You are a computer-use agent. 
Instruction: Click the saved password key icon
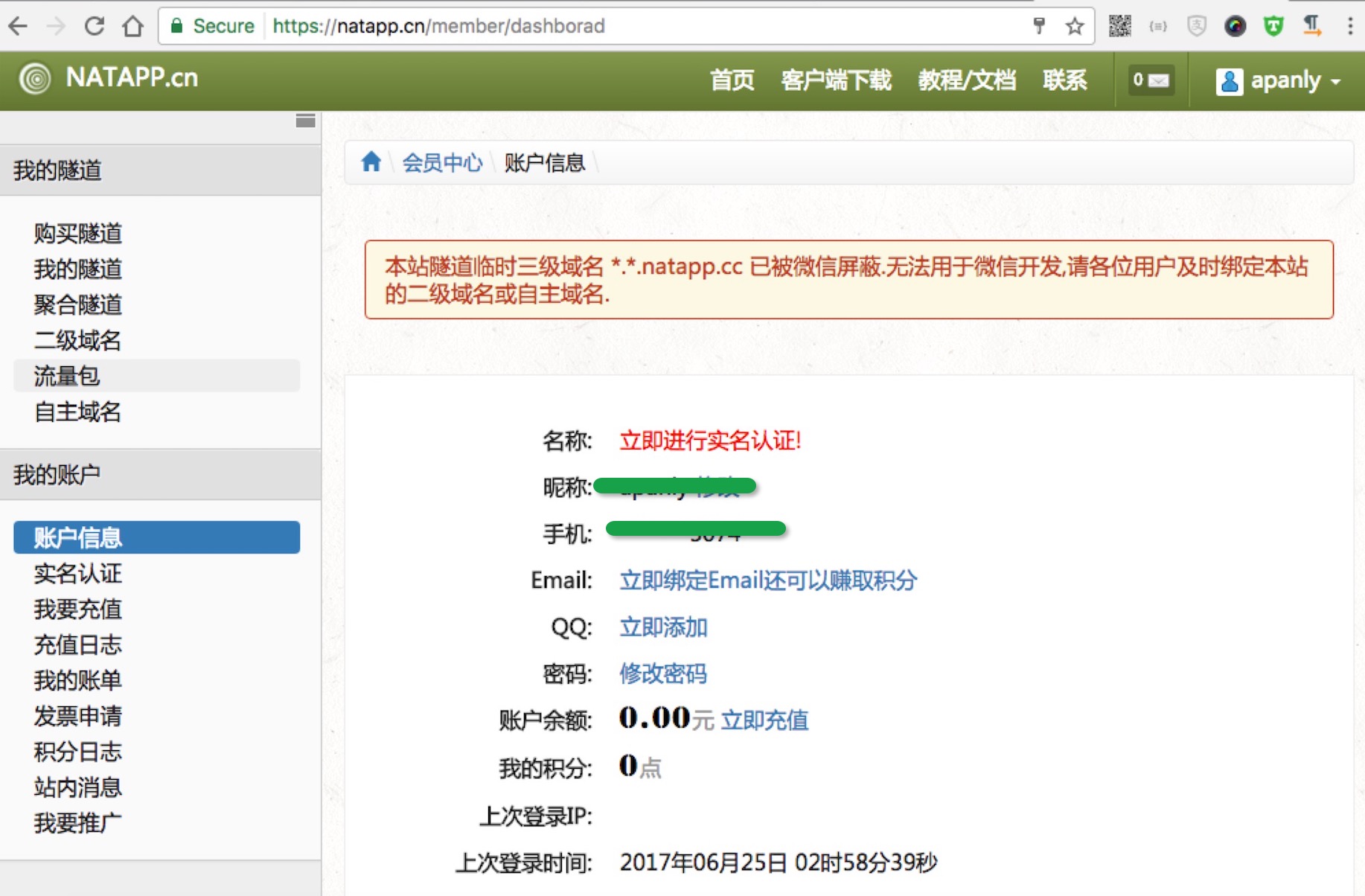tap(1039, 26)
